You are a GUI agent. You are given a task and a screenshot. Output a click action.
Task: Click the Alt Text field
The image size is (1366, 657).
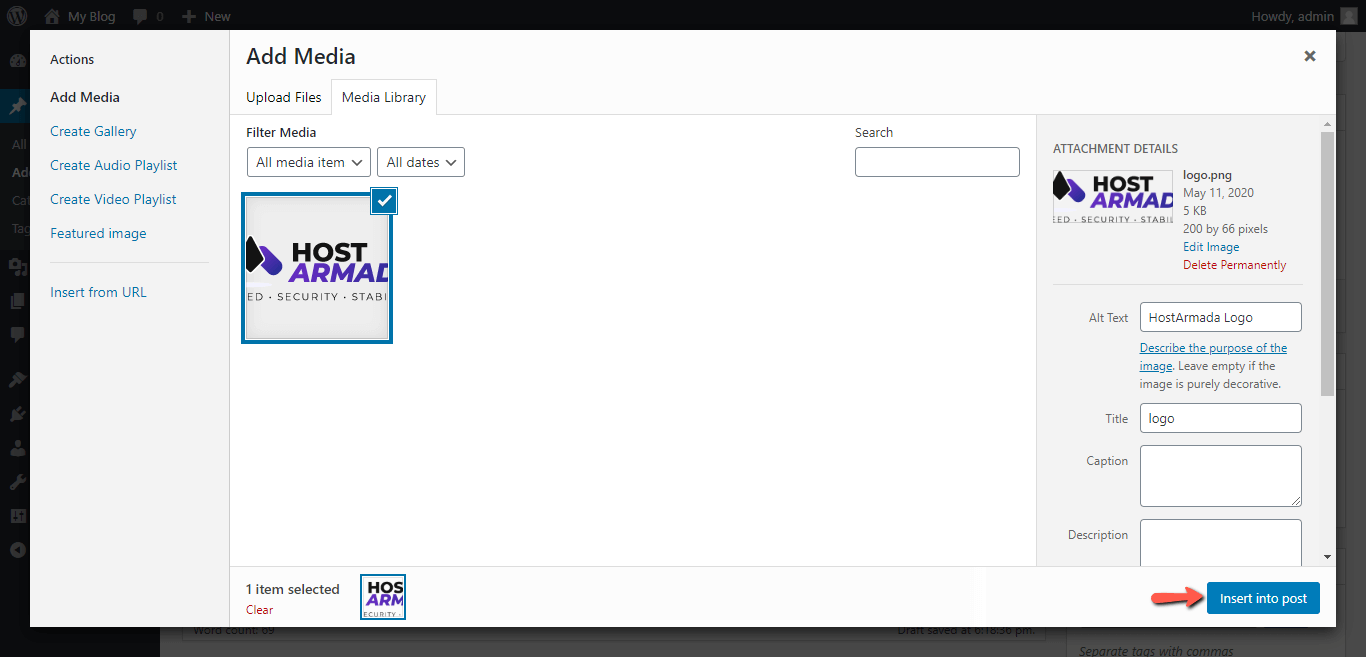tap(1220, 317)
